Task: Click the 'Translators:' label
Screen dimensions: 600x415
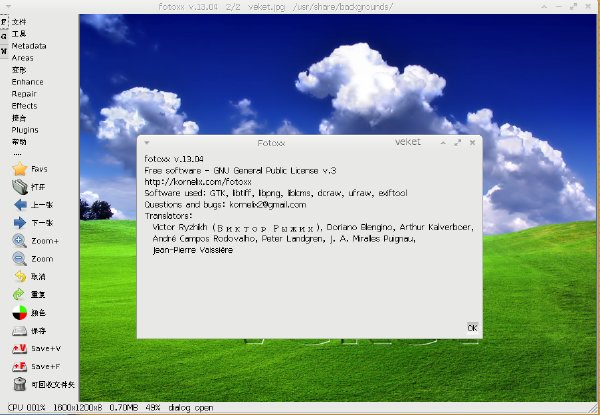Action: [168, 216]
